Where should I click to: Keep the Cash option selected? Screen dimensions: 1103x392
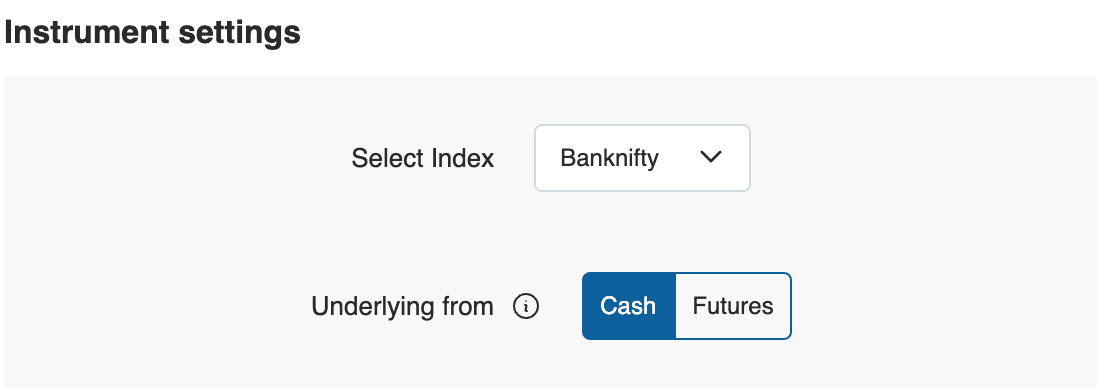628,306
